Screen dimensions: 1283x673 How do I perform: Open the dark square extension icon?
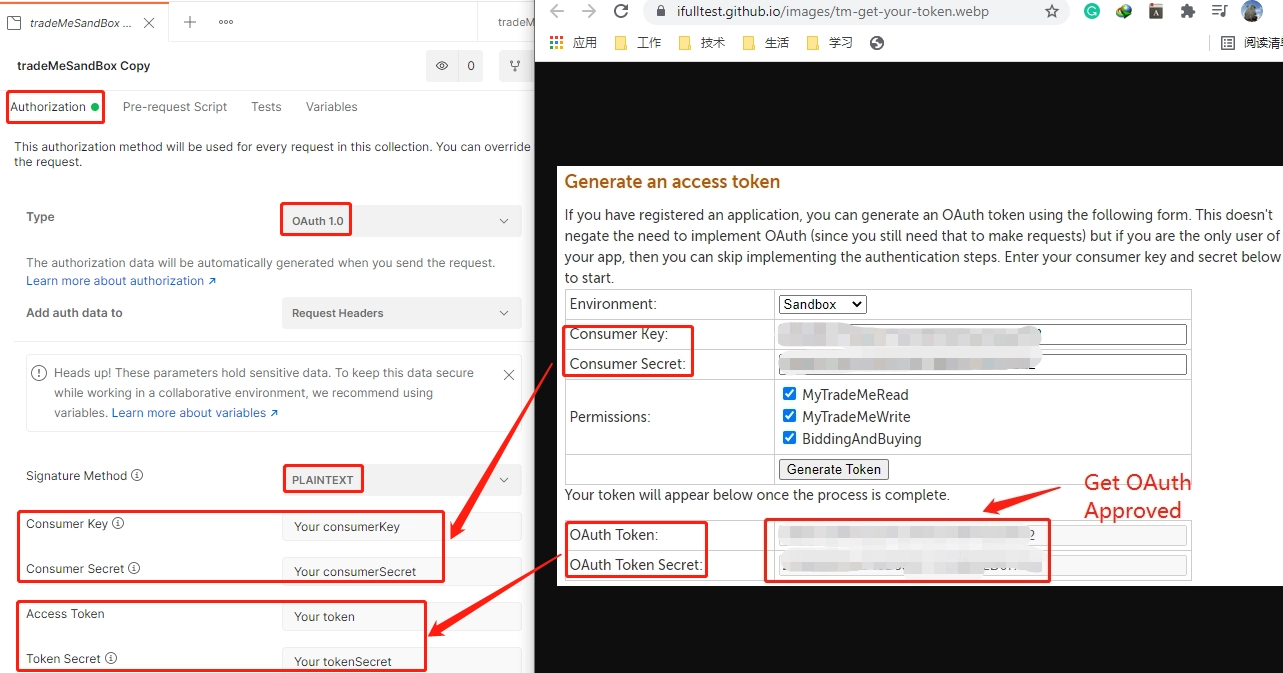[1156, 11]
